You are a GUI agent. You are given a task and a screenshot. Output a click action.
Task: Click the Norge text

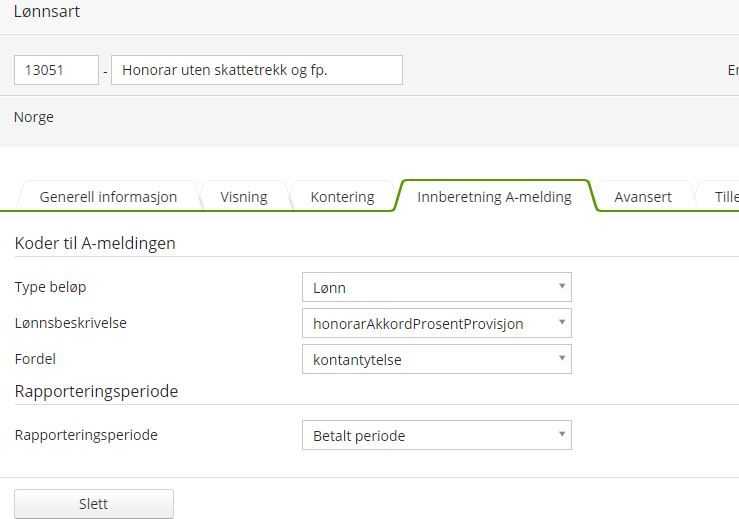[x=33, y=117]
